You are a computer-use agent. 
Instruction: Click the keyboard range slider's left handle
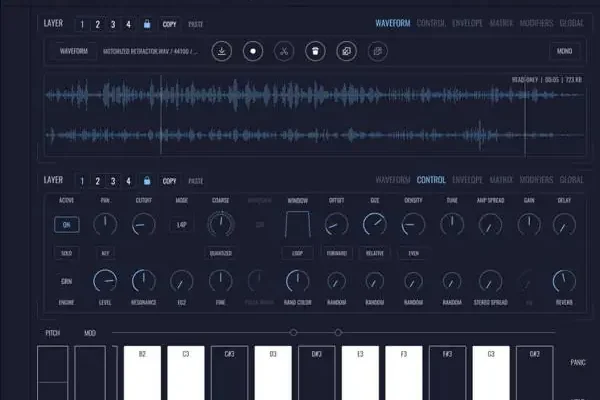click(293, 332)
